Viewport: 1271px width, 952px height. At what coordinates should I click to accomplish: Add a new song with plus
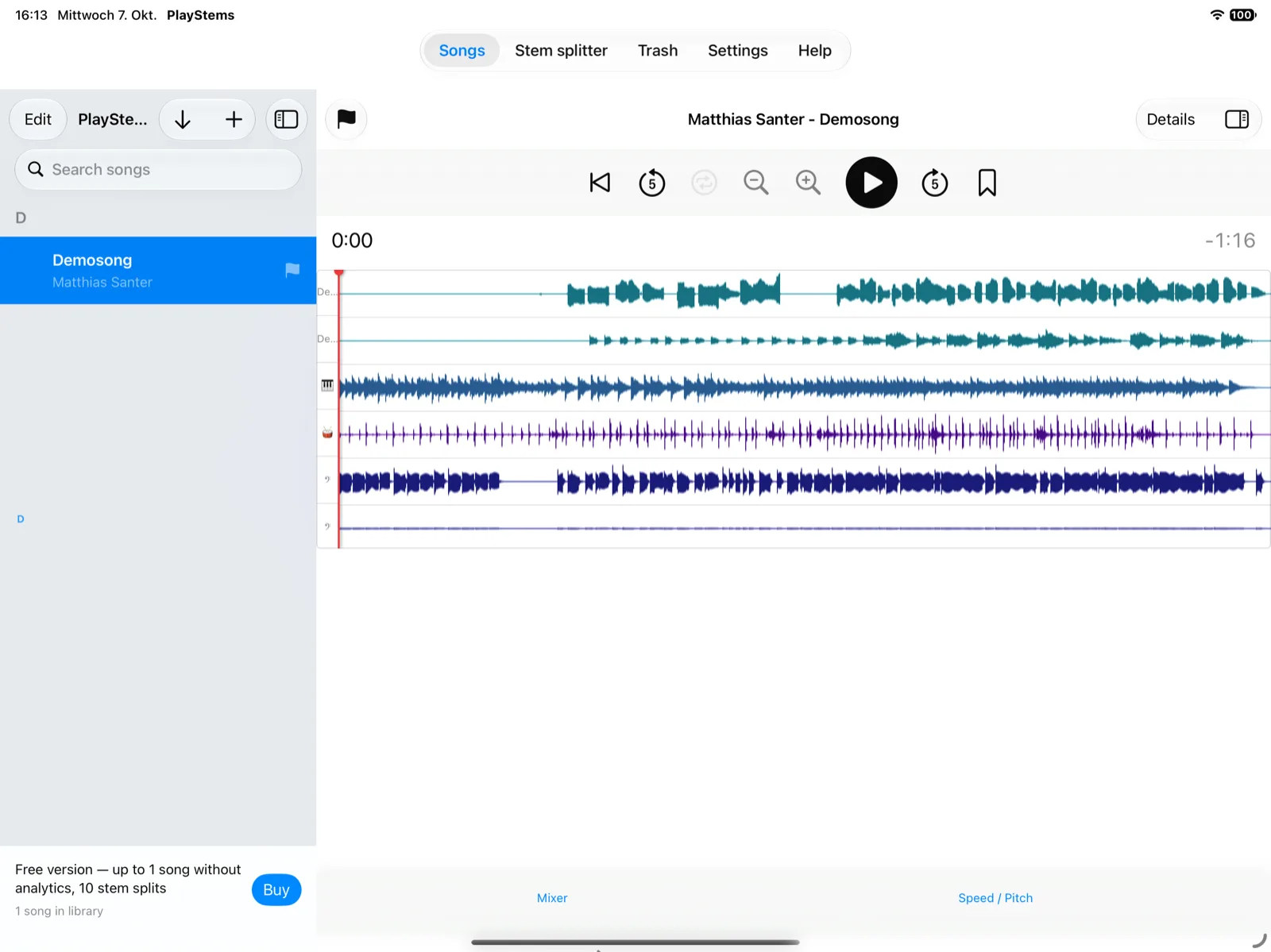(234, 119)
